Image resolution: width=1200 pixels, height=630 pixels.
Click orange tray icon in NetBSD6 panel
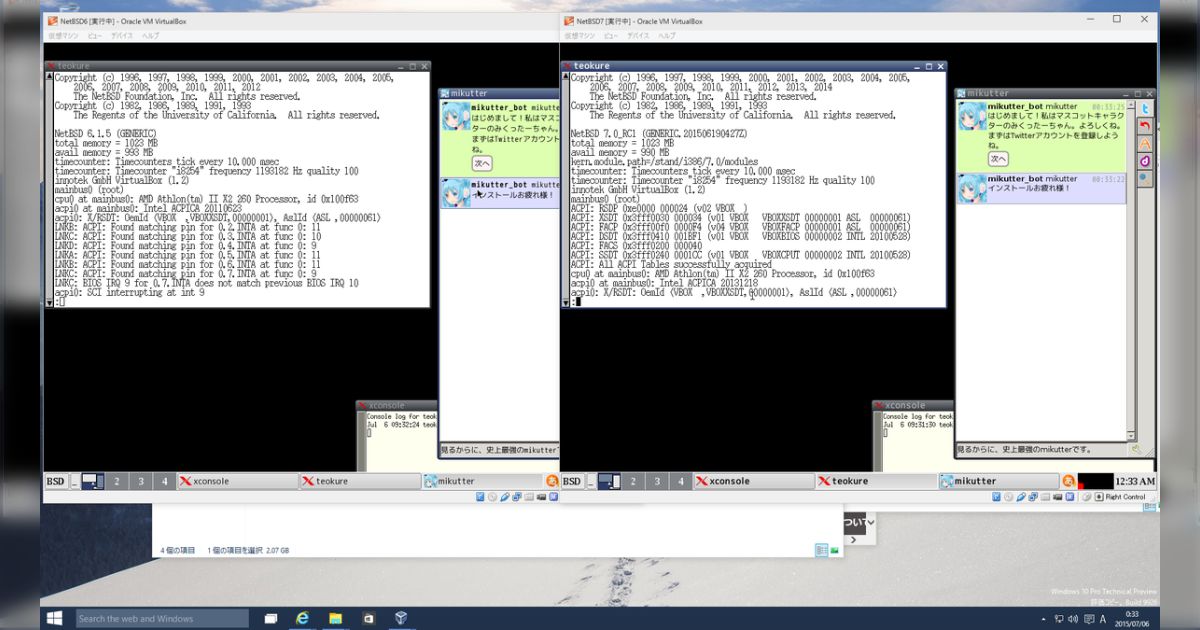pyautogui.click(x=552, y=481)
